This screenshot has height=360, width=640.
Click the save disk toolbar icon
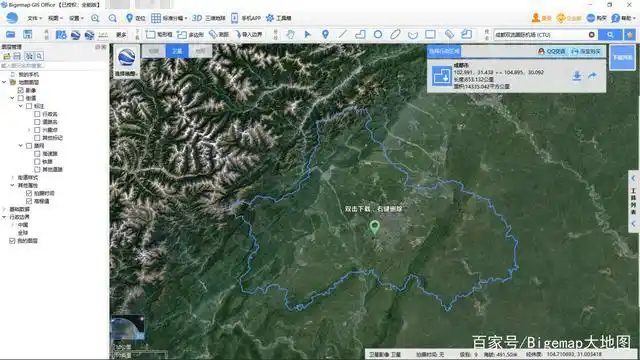pyautogui.click(x=27, y=34)
